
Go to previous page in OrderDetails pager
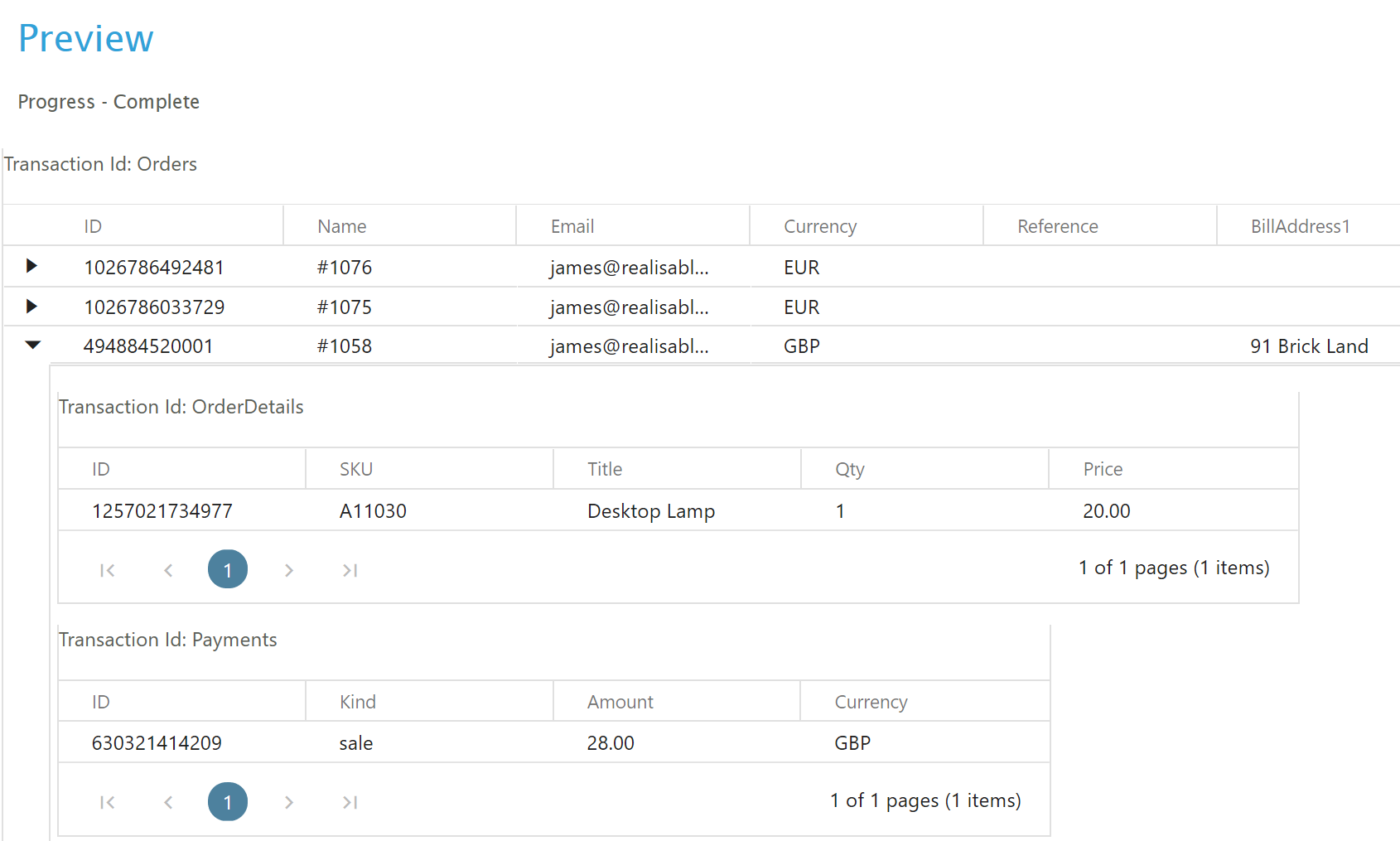click(x=168, y=570)
